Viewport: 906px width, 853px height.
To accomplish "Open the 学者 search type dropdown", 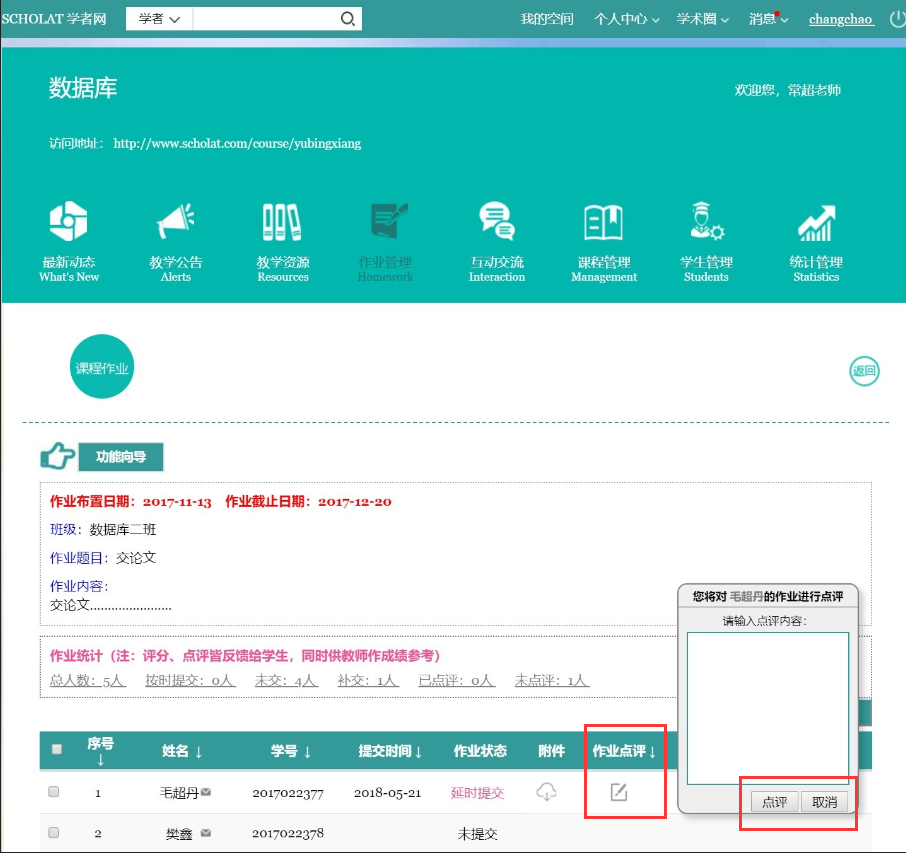I will tap(159, 19).
